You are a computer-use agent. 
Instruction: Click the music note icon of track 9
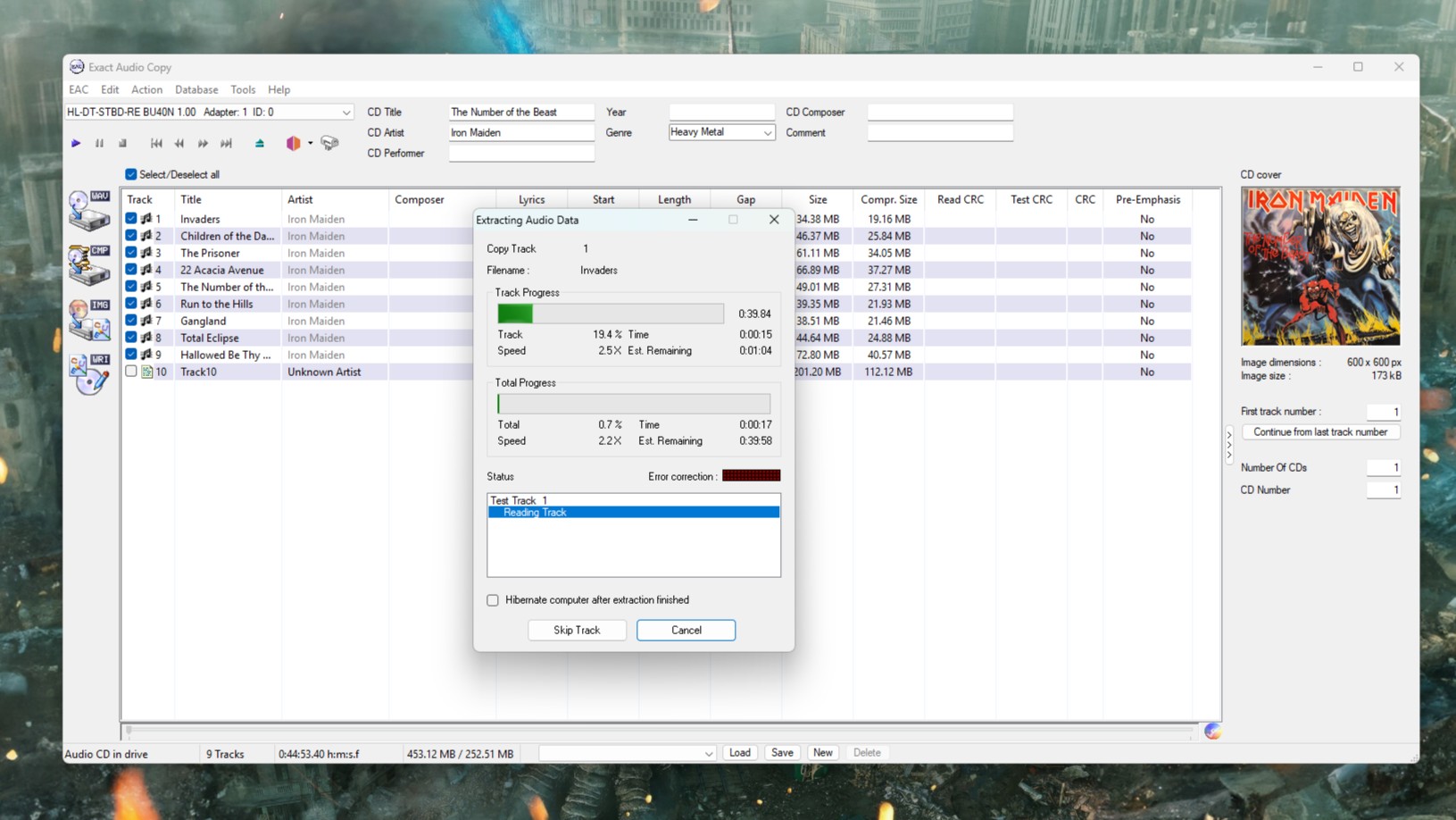(x=146, y=355)
